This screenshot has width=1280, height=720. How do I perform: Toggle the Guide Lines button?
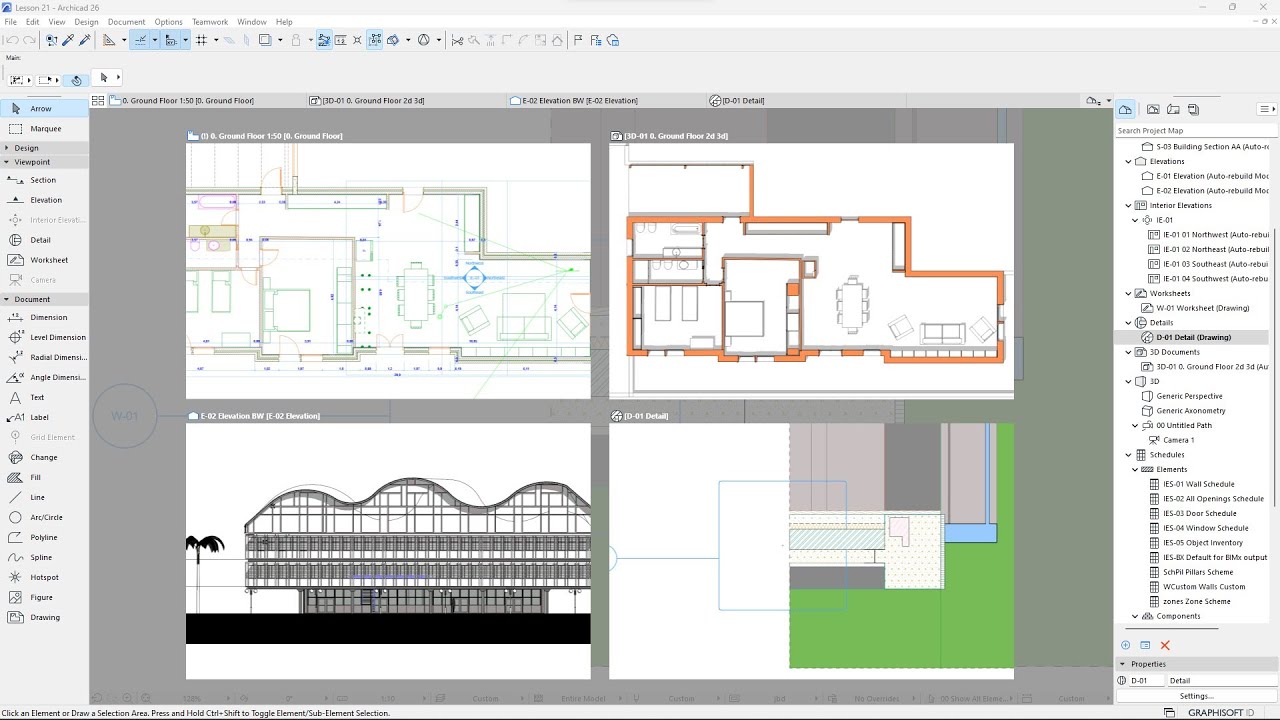(110, 40)
